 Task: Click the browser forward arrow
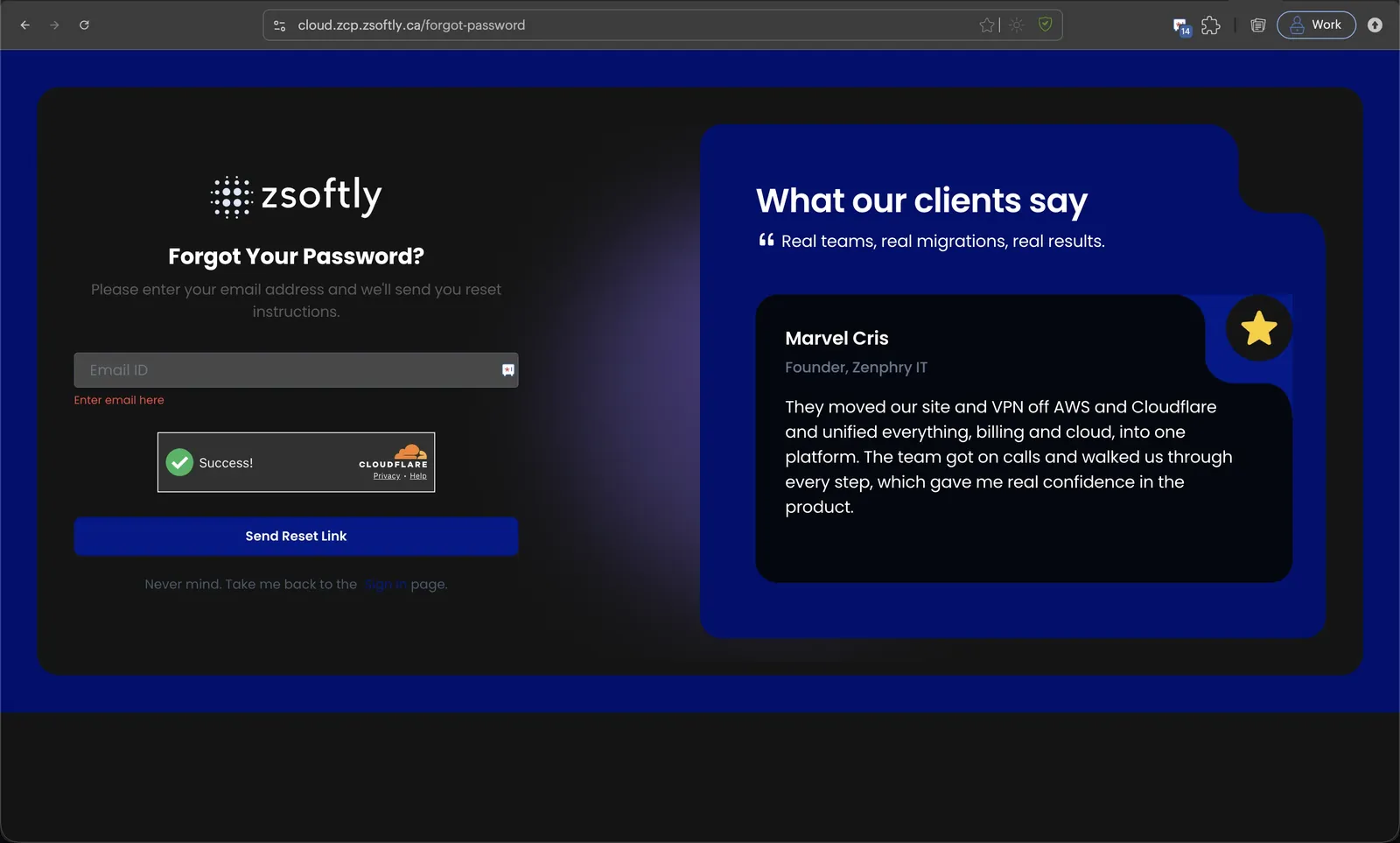pyautogui.click(x=54, y=25)
